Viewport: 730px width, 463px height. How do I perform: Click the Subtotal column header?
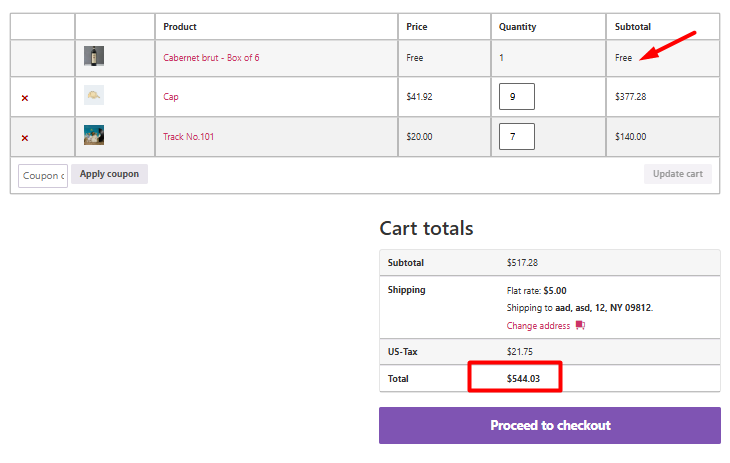pyautogui.click(x=633, y=27)
